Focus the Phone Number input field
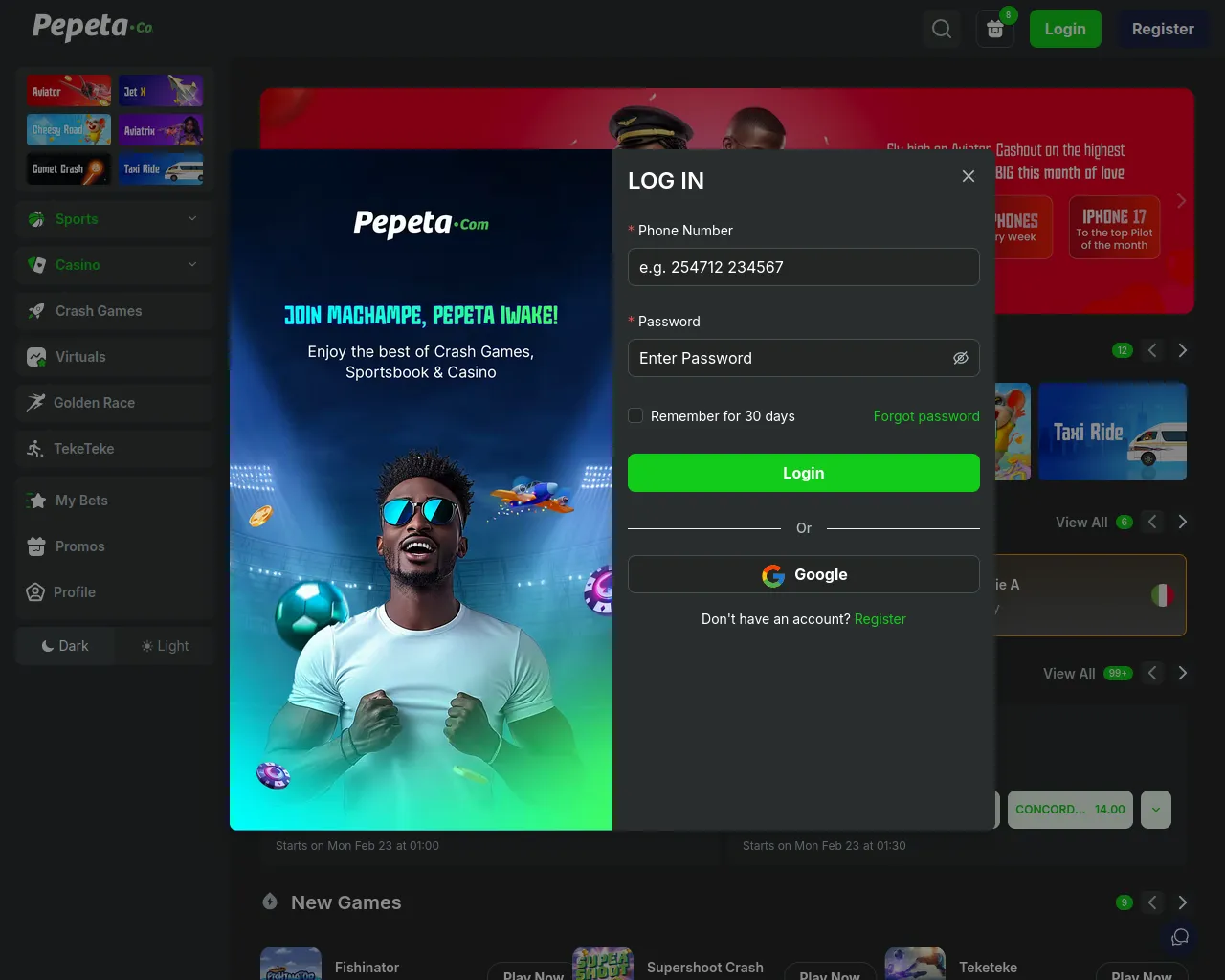The width and height of the screenshot is (1225, 980). click(x=803, y=267)
